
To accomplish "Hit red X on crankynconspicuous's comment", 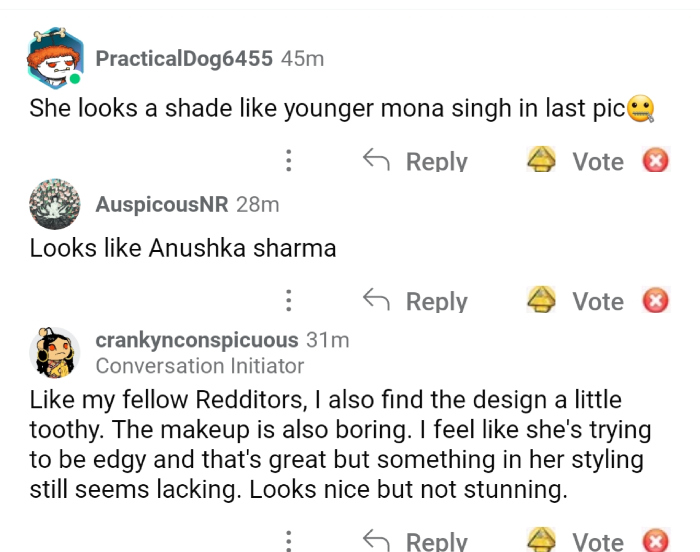I will (656, 540).
